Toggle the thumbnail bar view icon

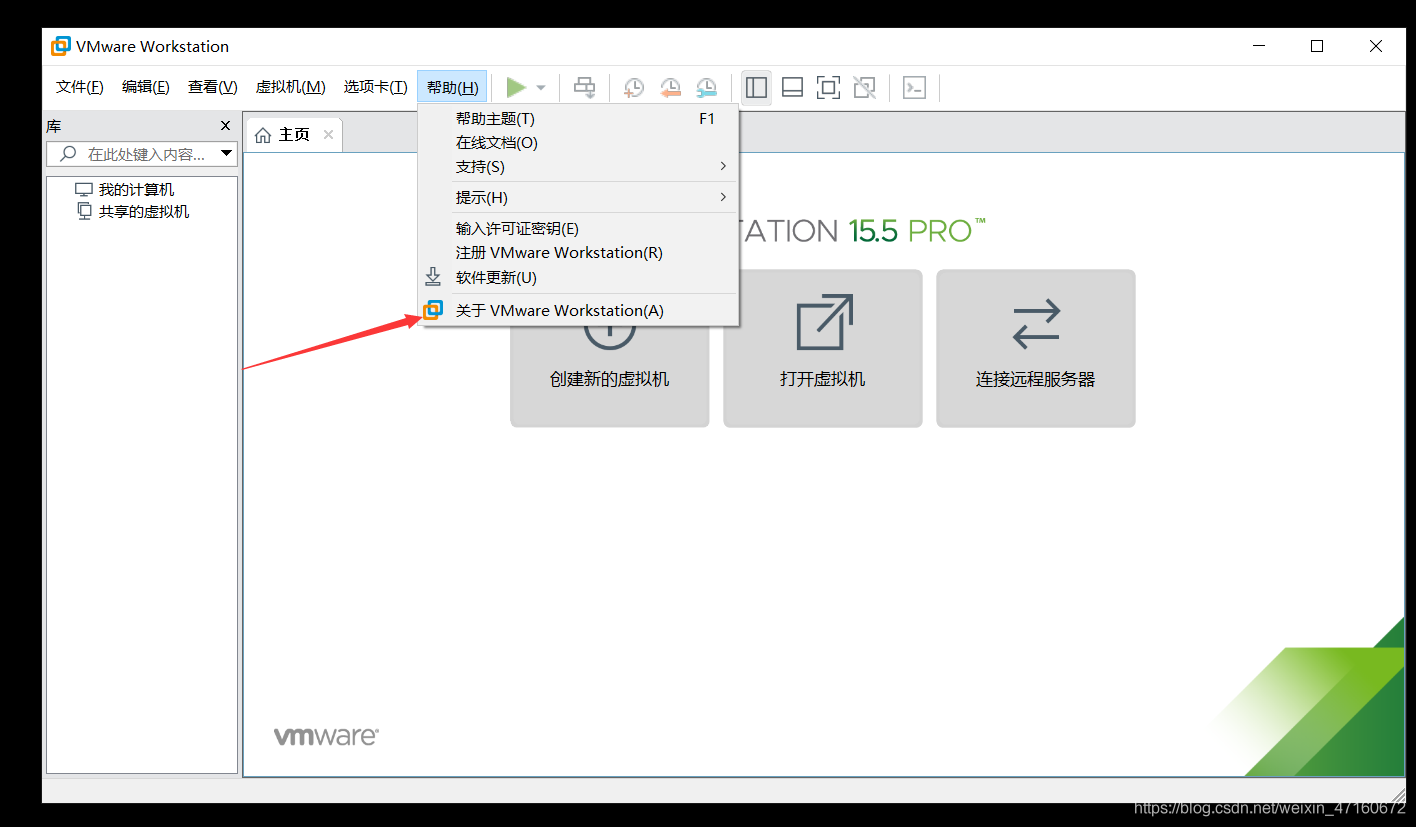(x=792, y=88)
